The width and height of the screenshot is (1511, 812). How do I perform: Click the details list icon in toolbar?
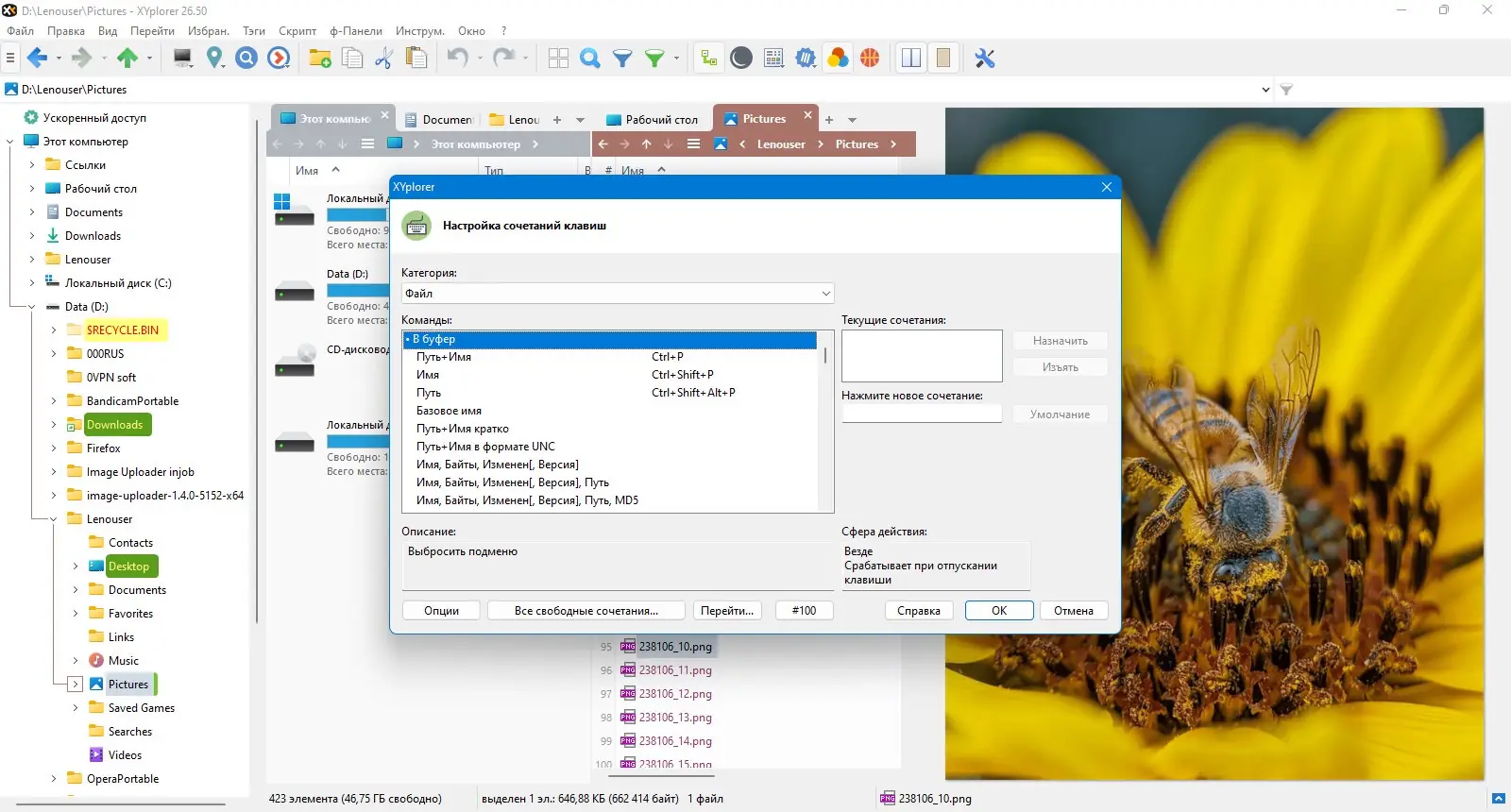click(773, 59)
